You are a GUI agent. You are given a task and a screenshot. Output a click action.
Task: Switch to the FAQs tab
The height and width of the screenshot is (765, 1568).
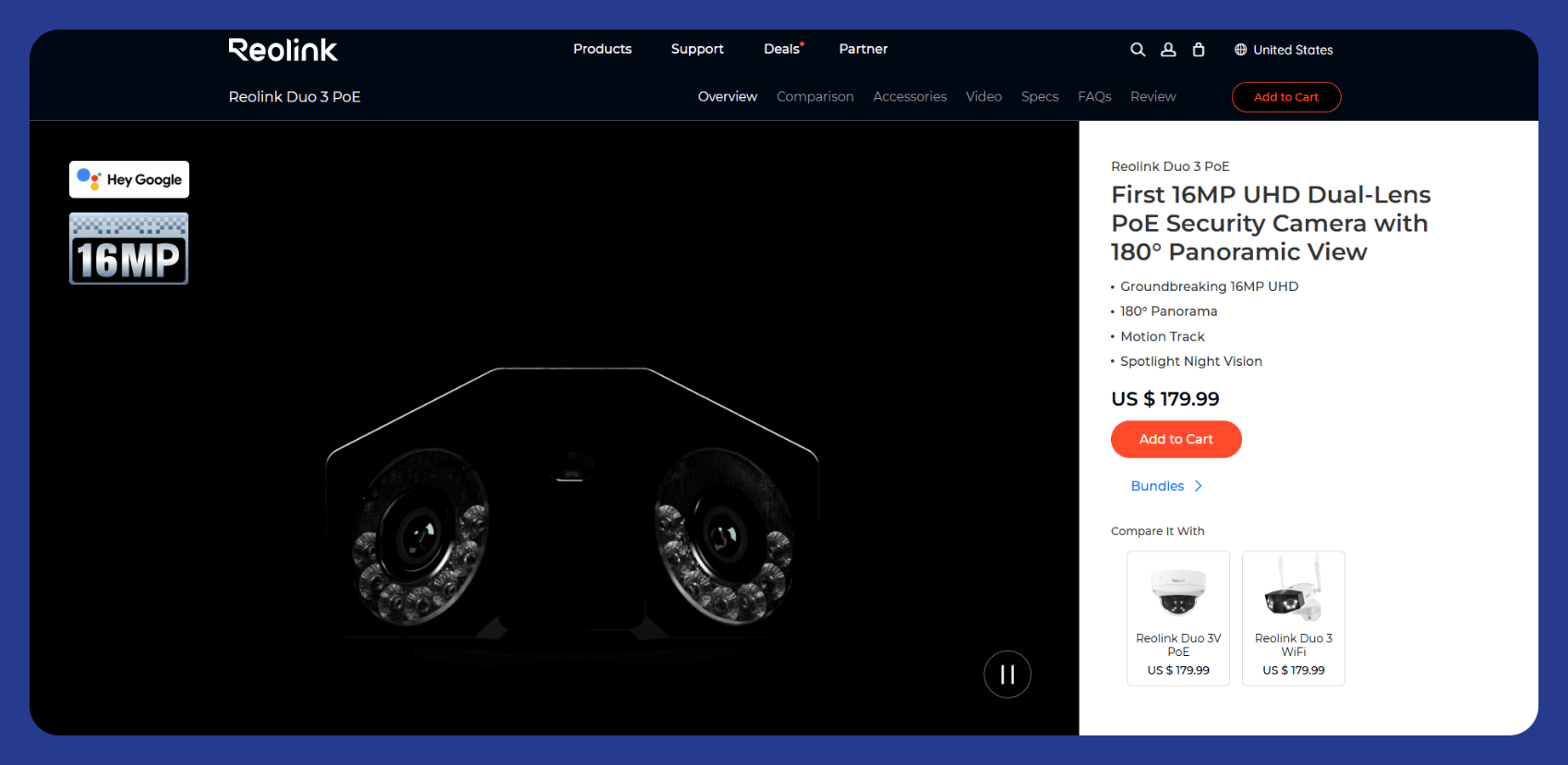[x=1094, y=97]
